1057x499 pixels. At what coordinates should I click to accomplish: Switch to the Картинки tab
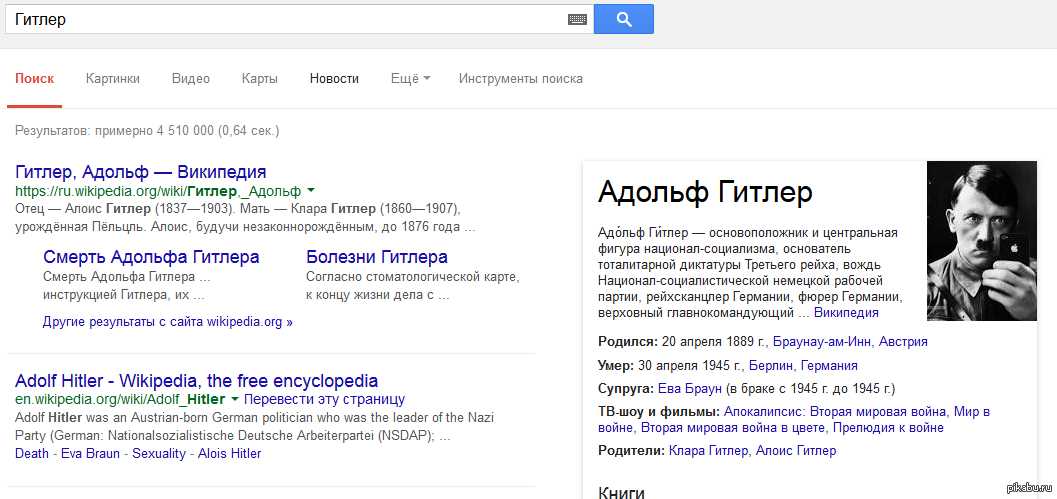point(113,79)
